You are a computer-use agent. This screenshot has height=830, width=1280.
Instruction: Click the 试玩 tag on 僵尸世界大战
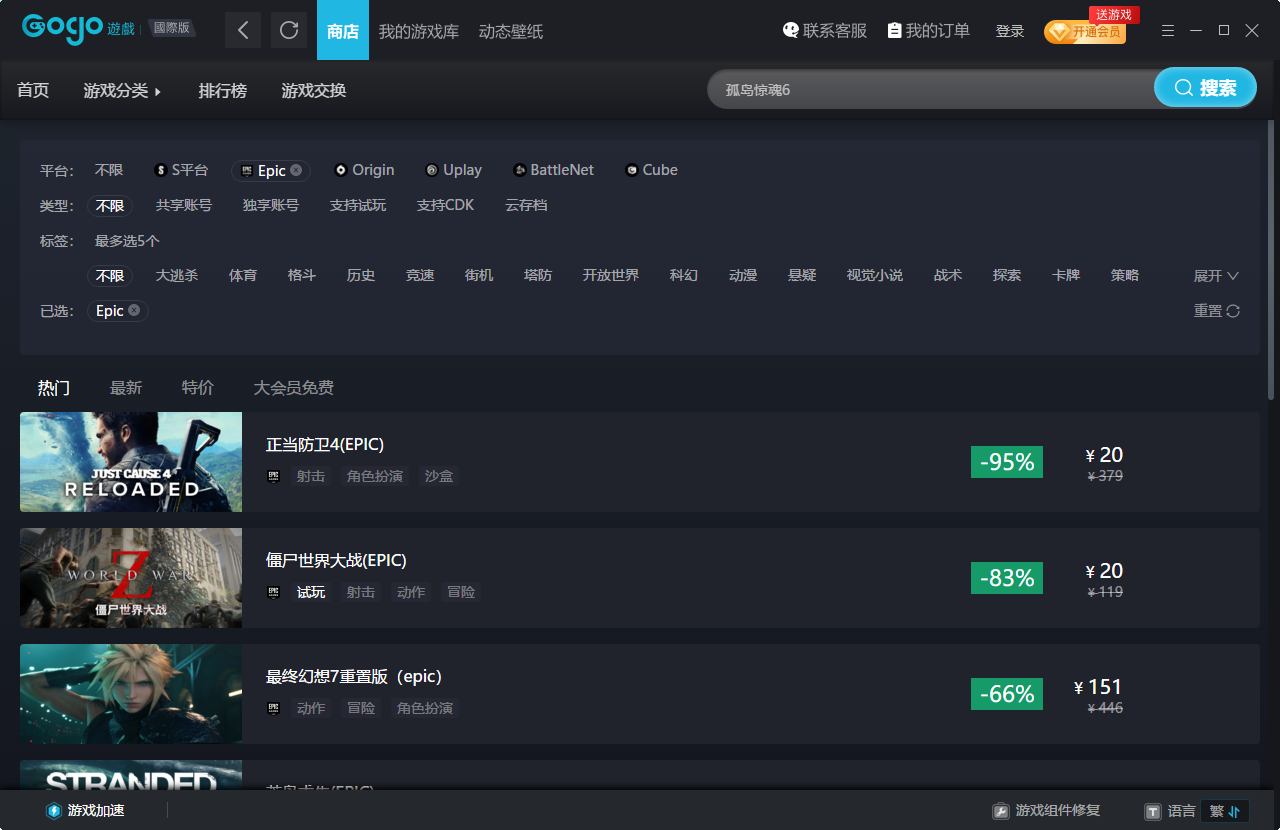pyautogui.click(x=311, y=592)
